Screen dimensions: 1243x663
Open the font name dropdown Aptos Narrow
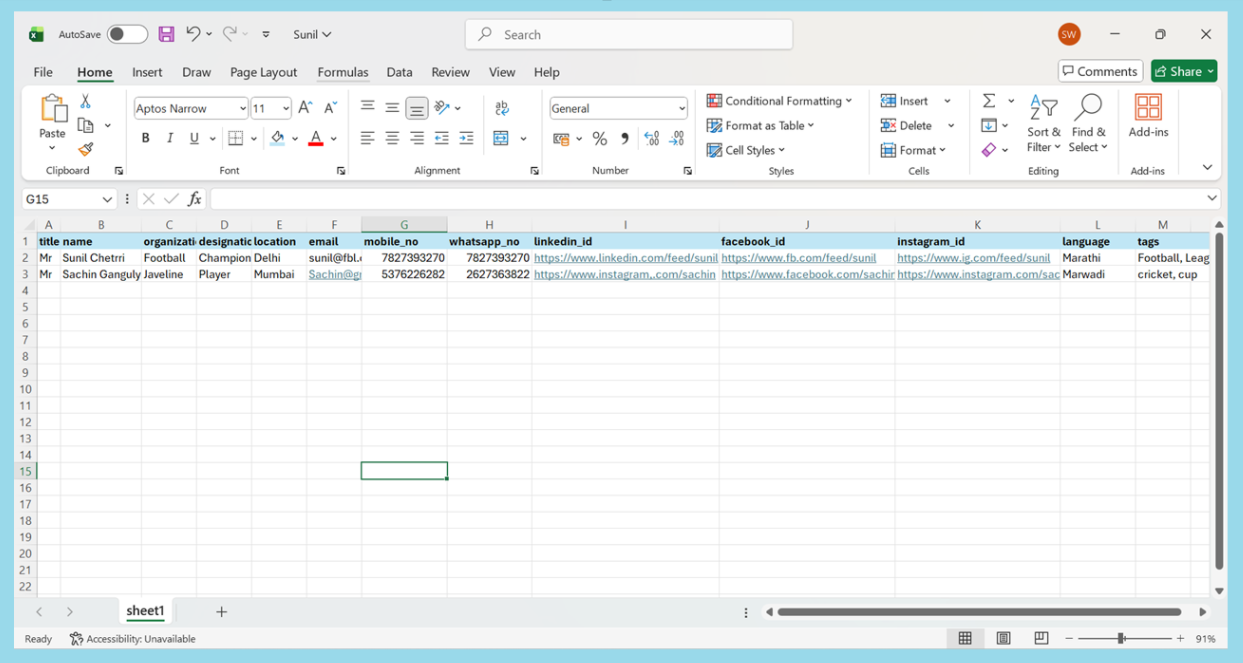click(242, 108)
